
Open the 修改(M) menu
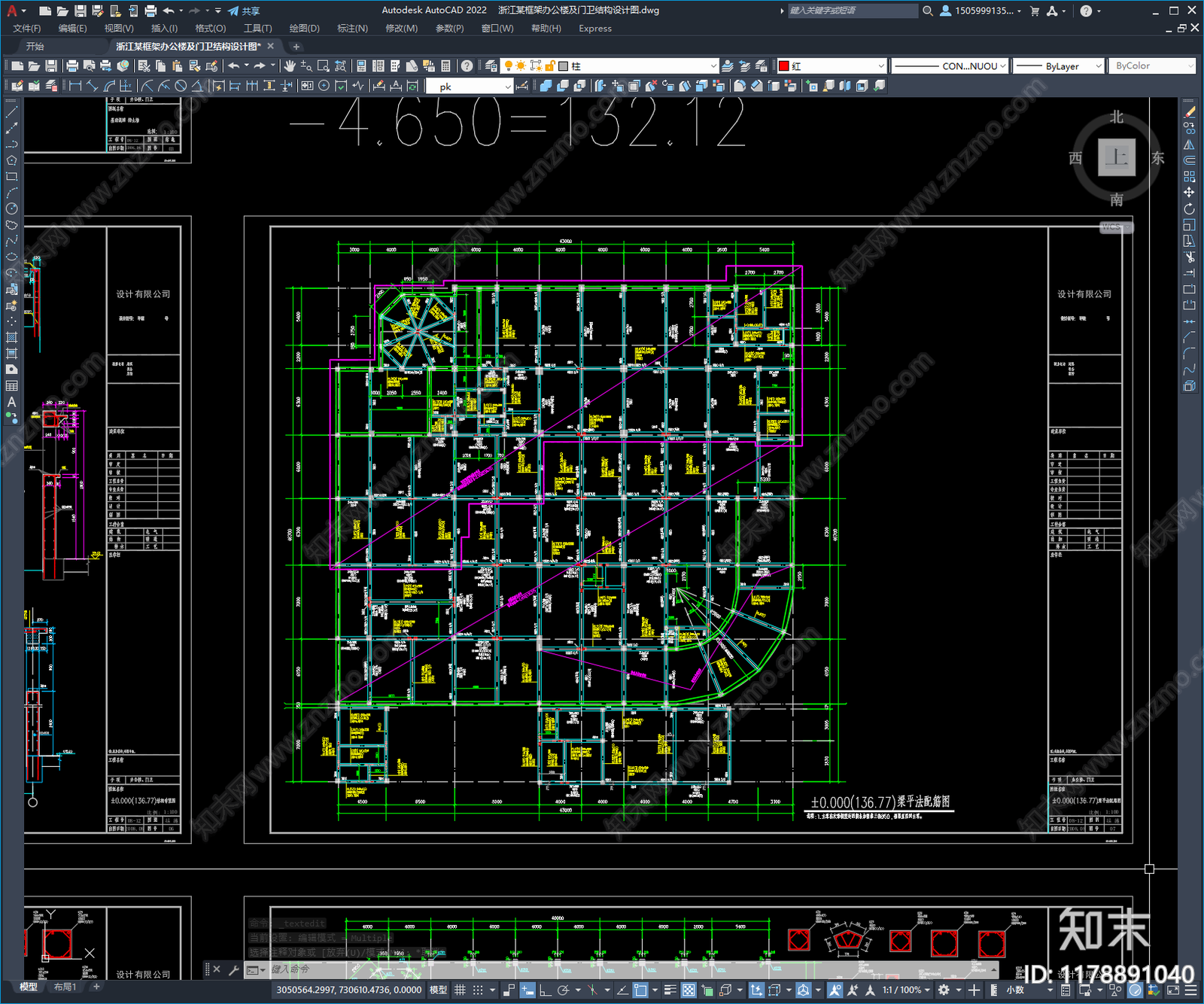(x=401, y=29)
